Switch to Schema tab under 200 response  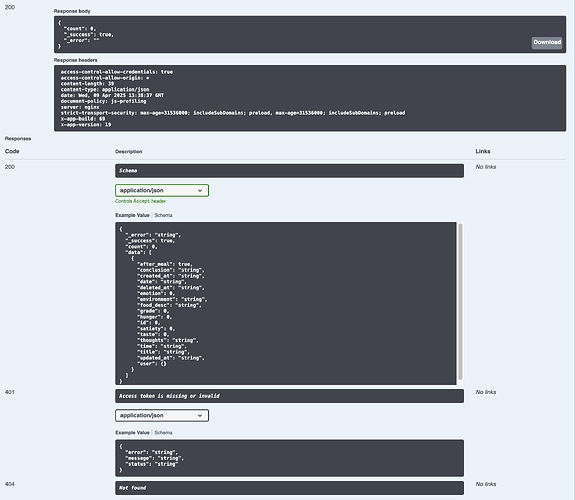163,215
